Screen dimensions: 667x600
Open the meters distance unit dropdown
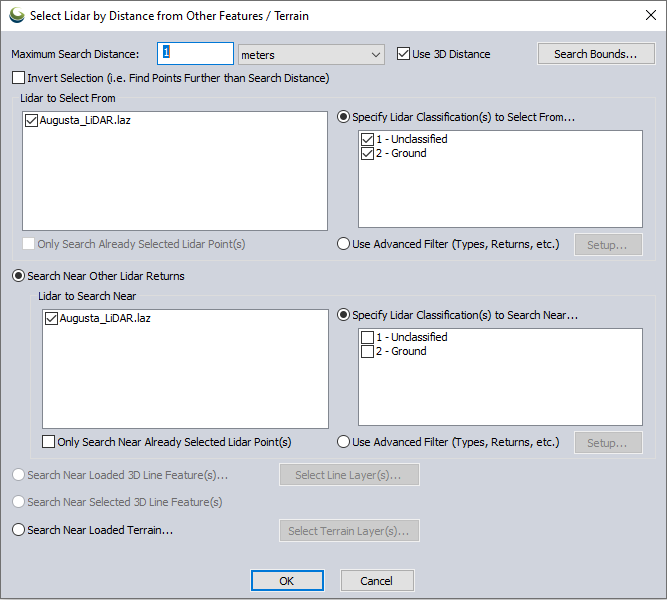click(x=311, y=55)
